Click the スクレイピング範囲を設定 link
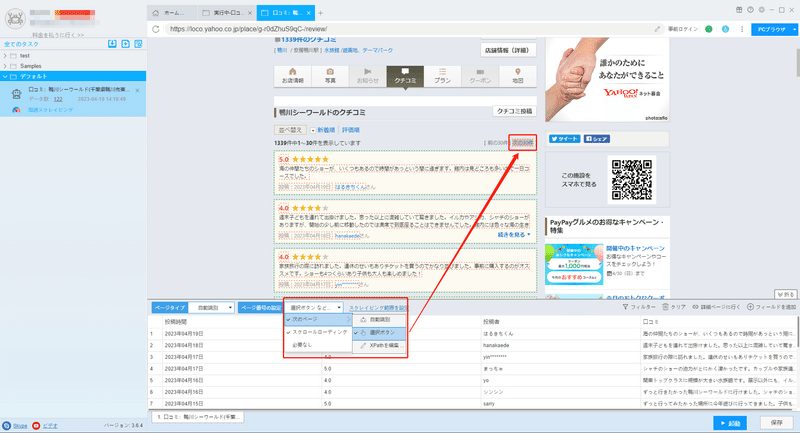The width and height of the screenshot is (800, 433). 379,308
